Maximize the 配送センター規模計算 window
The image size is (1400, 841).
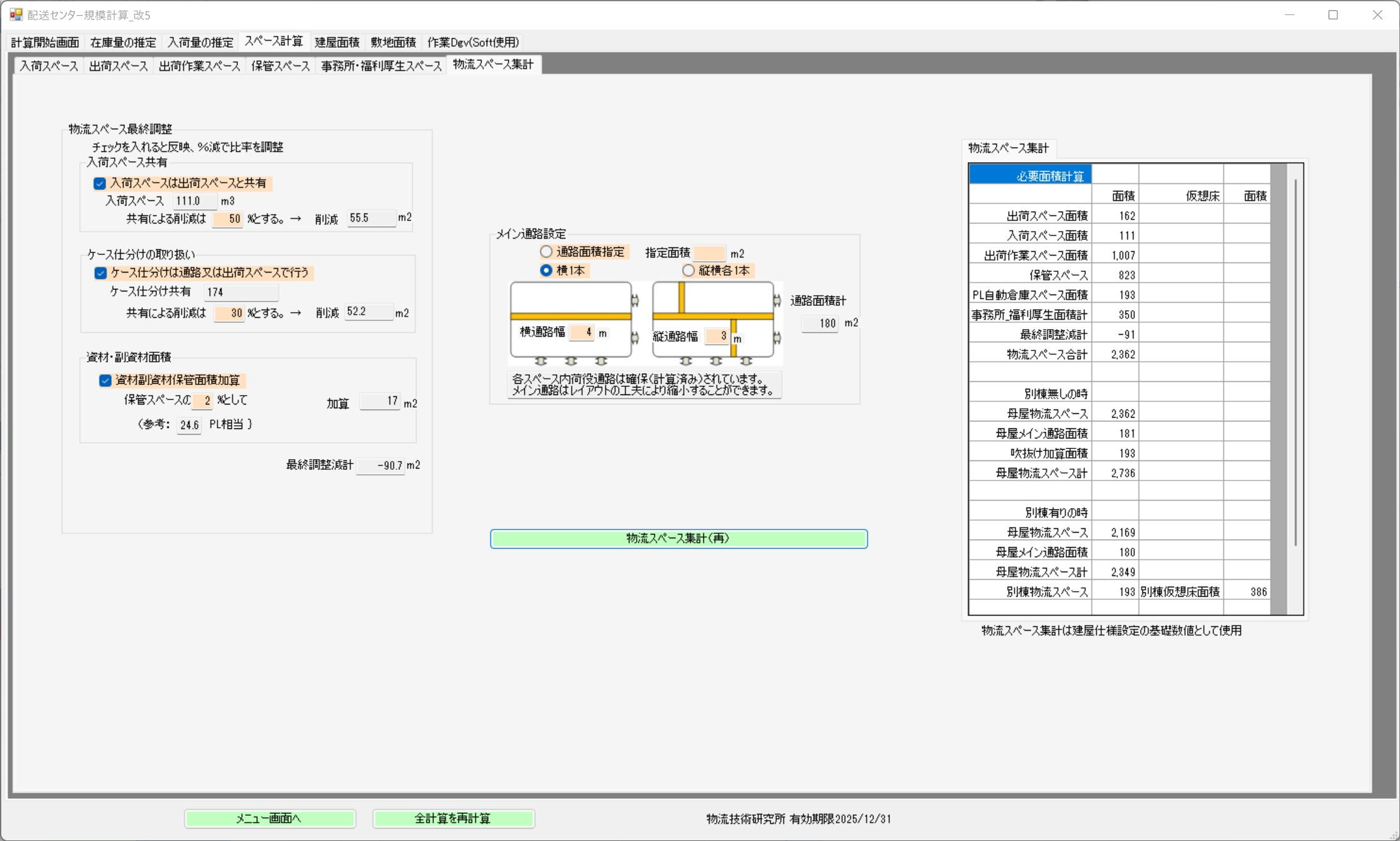click(1333, 14)
